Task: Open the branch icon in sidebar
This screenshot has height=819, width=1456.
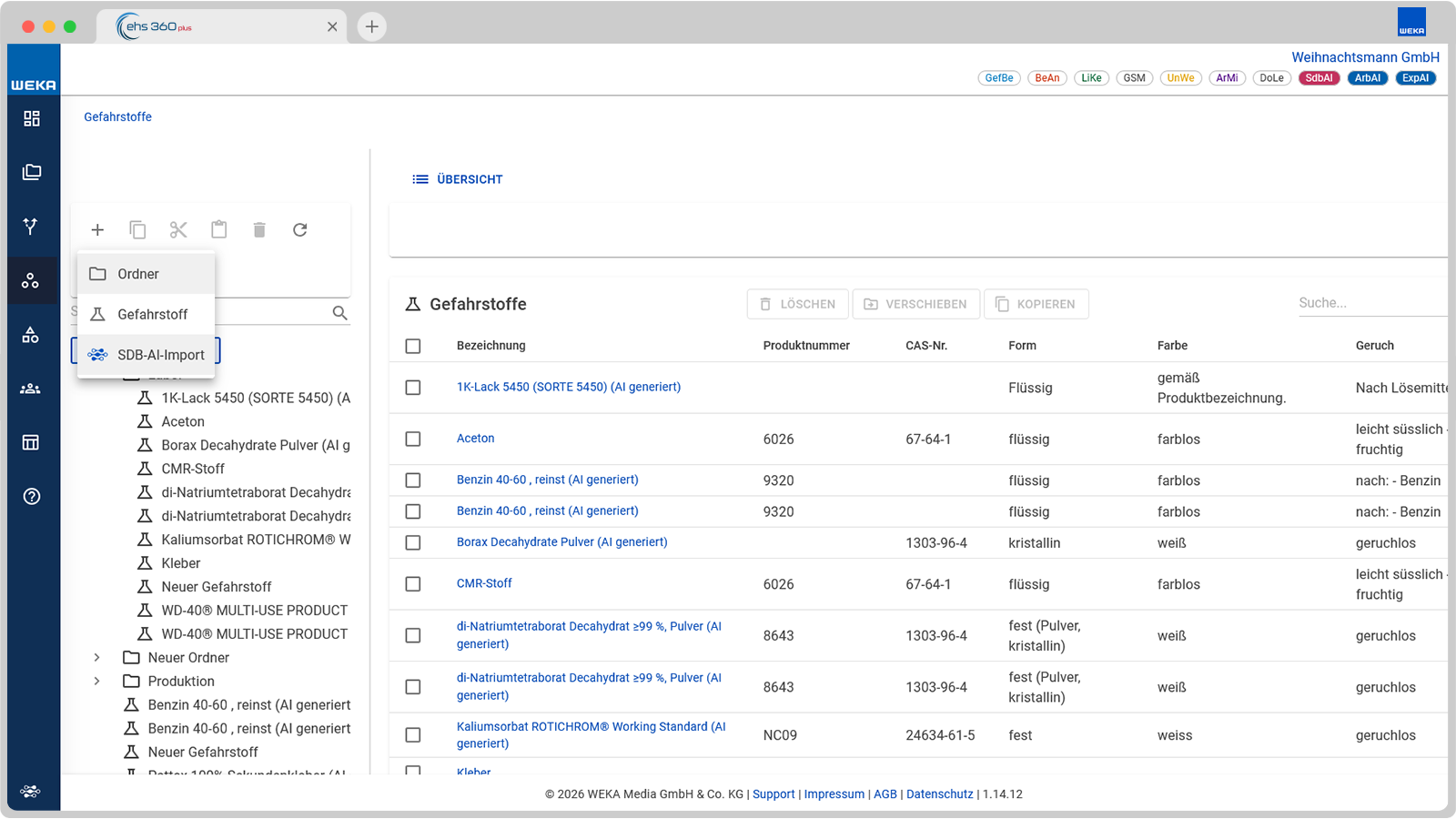Action: pos(31,226)
